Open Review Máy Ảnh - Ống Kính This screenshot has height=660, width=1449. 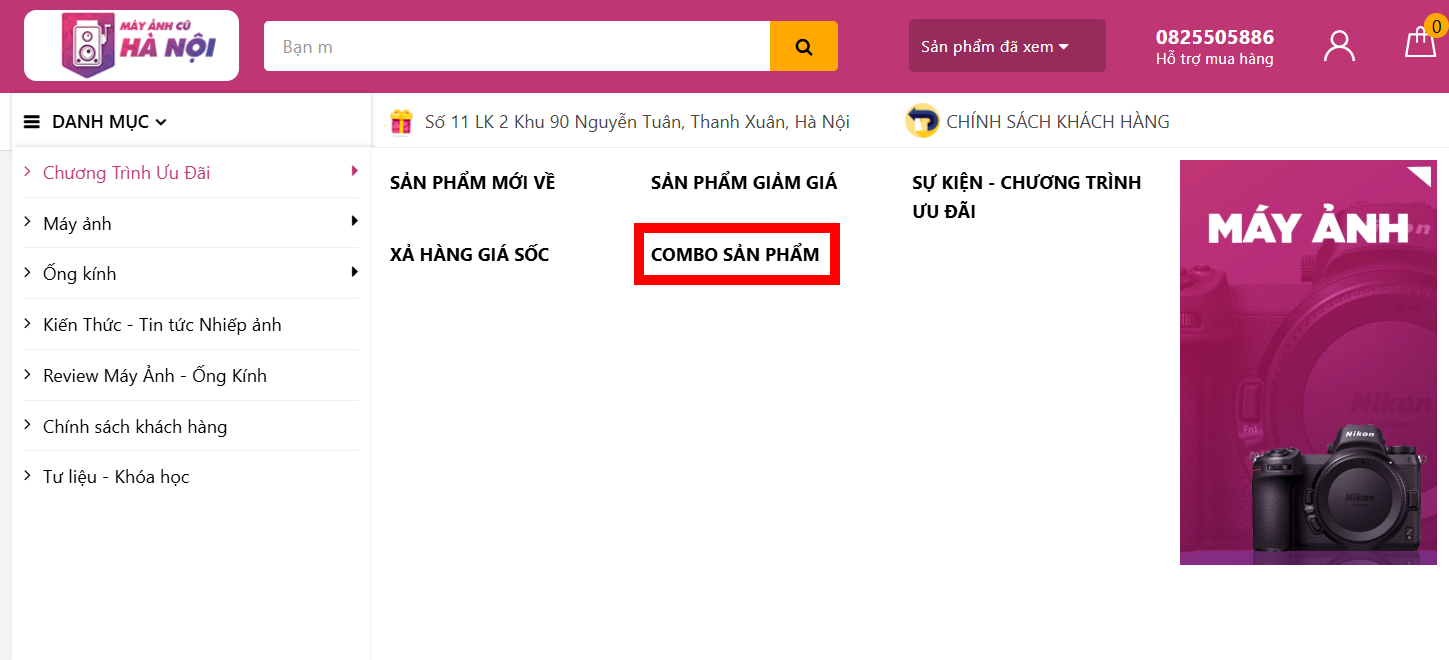[155, 376]
